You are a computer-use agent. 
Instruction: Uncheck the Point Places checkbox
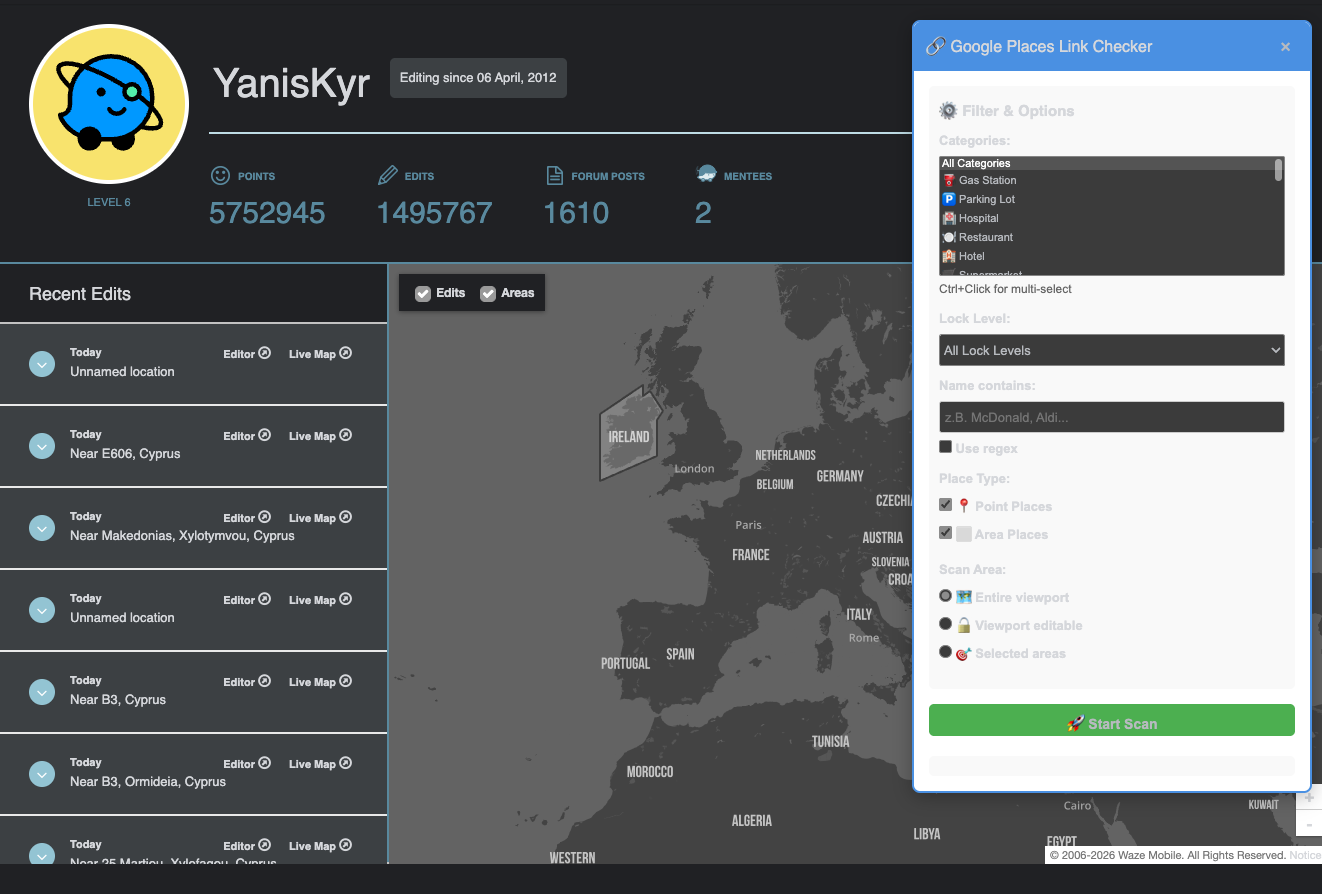(946, 505)
